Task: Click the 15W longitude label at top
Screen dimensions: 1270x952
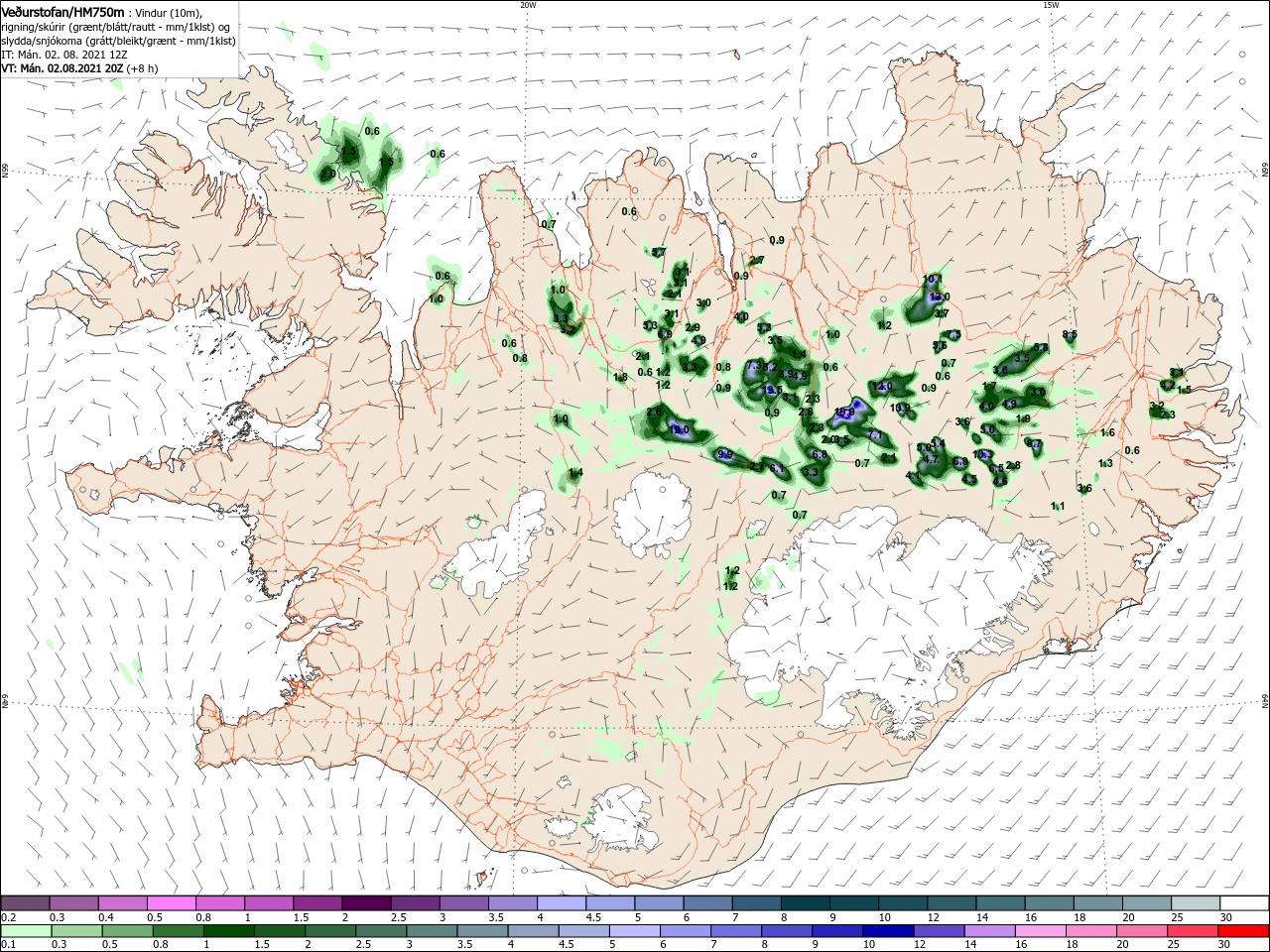Action: pos(1051,4)
